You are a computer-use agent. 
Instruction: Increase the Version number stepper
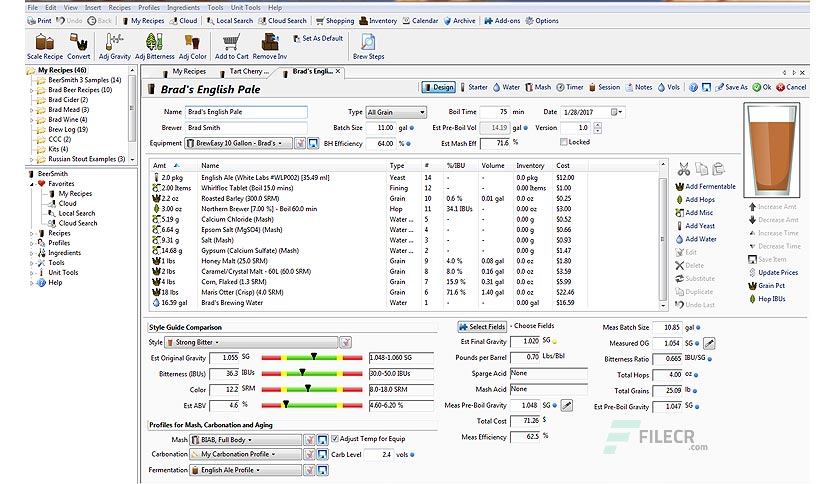(x=597, y=125)
